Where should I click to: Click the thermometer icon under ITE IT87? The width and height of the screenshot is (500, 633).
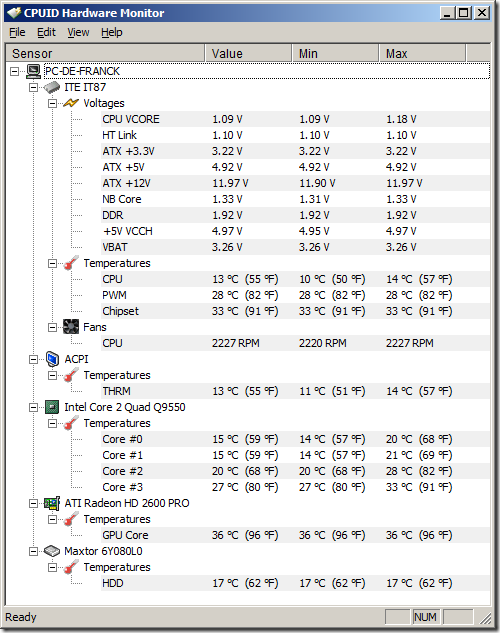click(71, 263)
